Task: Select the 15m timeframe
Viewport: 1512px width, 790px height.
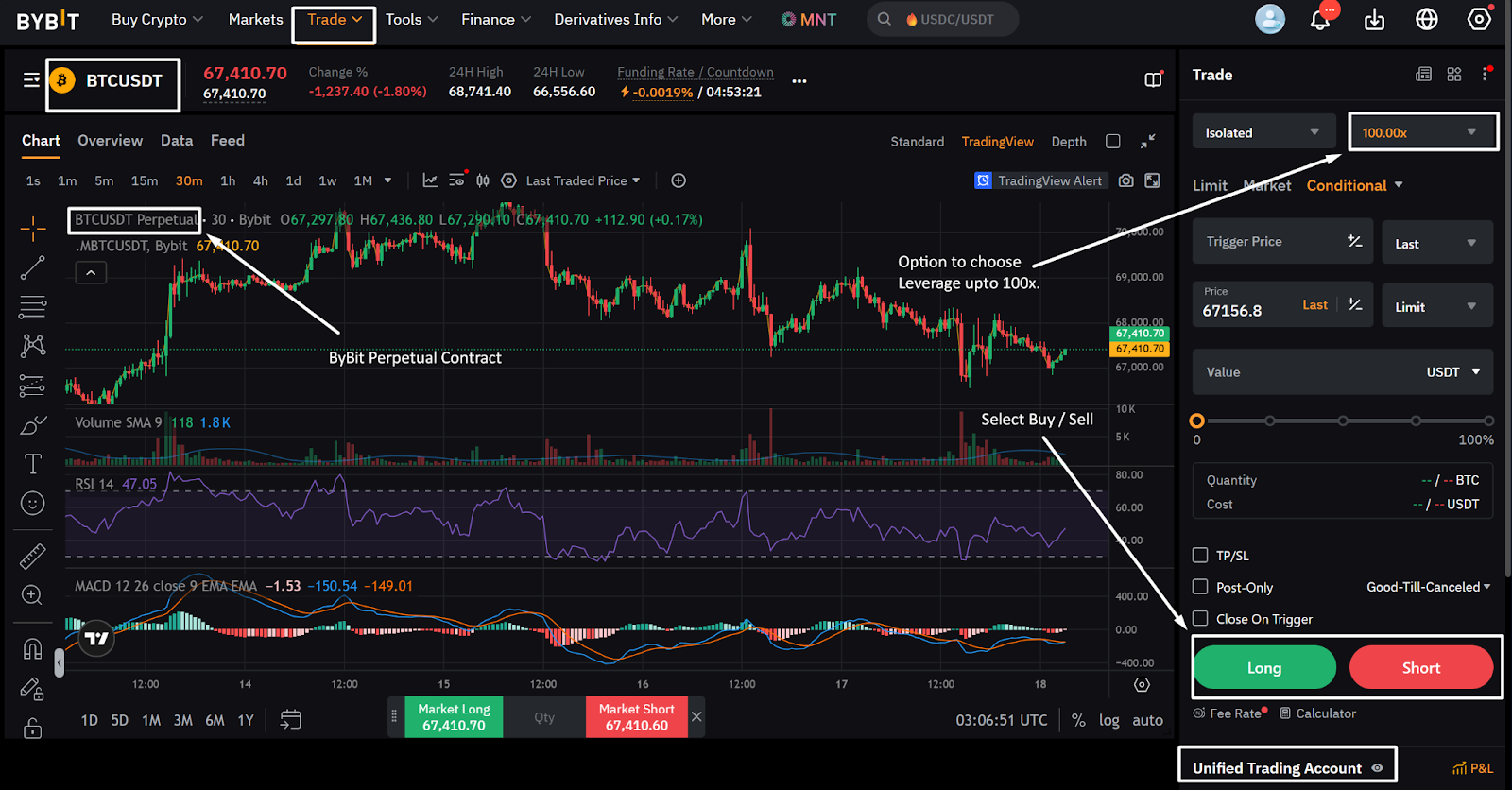Action: [x=145, y=180]
